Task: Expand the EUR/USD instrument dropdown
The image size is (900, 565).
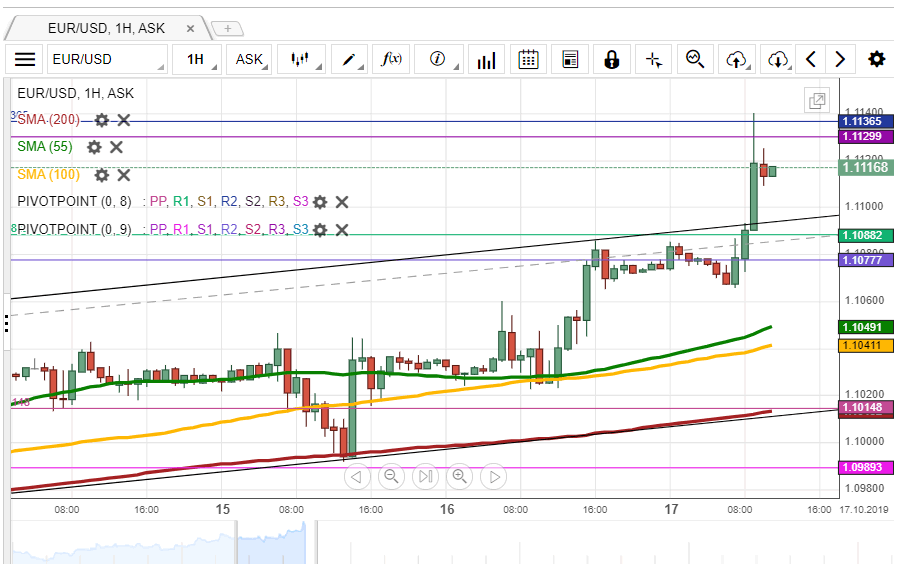Action: click(x=107, y=60)
